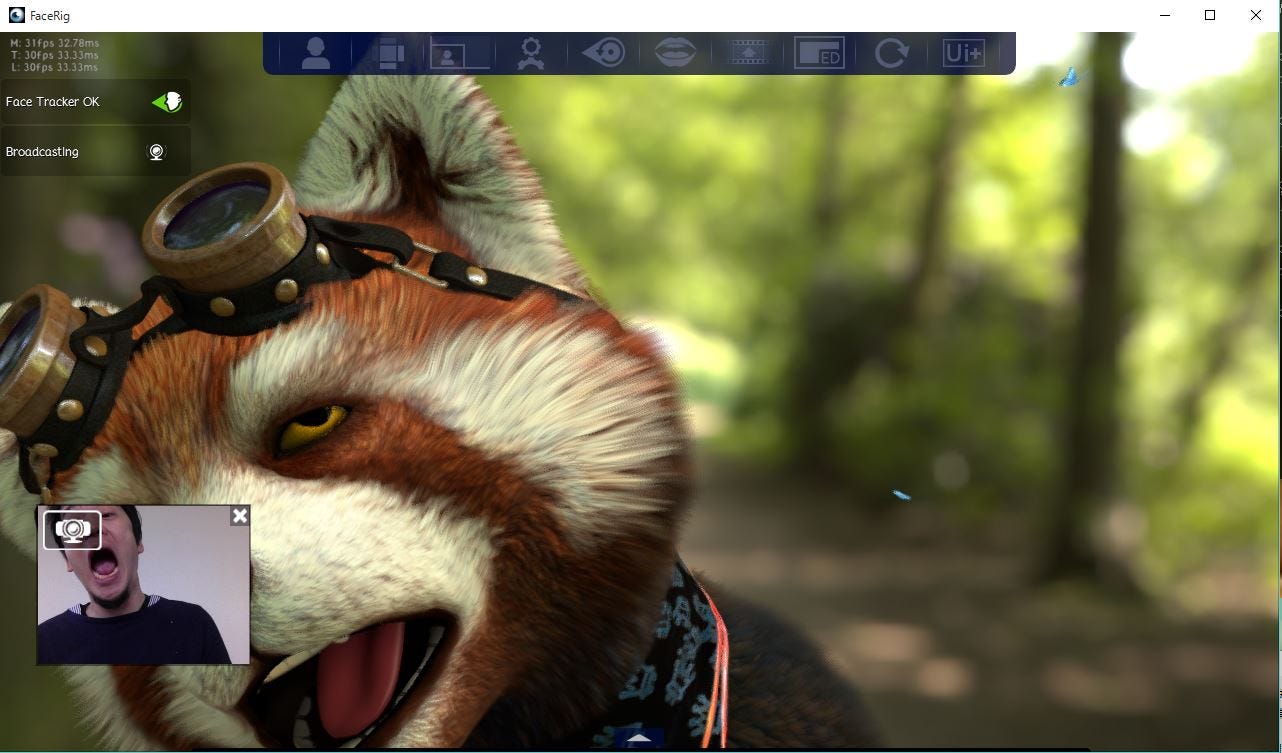This screenshot has height=753, width=1282.
Task: Close the webcam preview with the X
Action: (240, 516)
